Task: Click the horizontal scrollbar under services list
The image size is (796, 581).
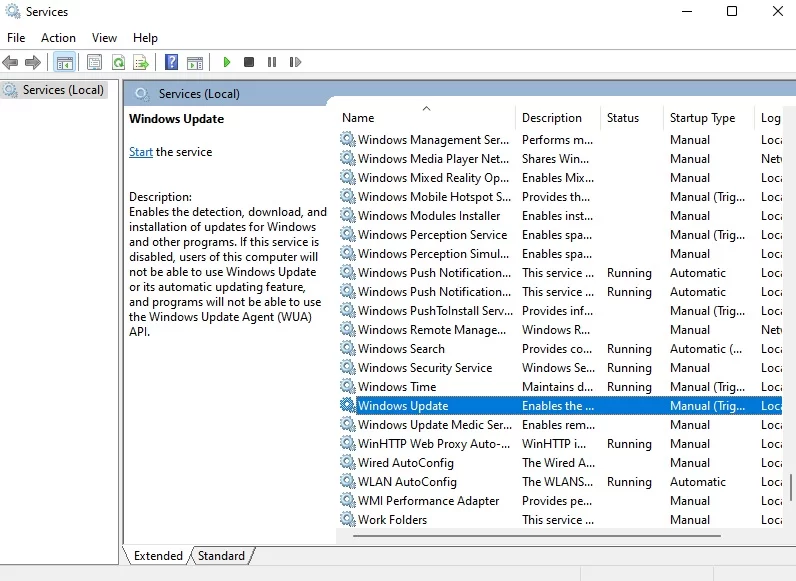Action: click(537, 535)
